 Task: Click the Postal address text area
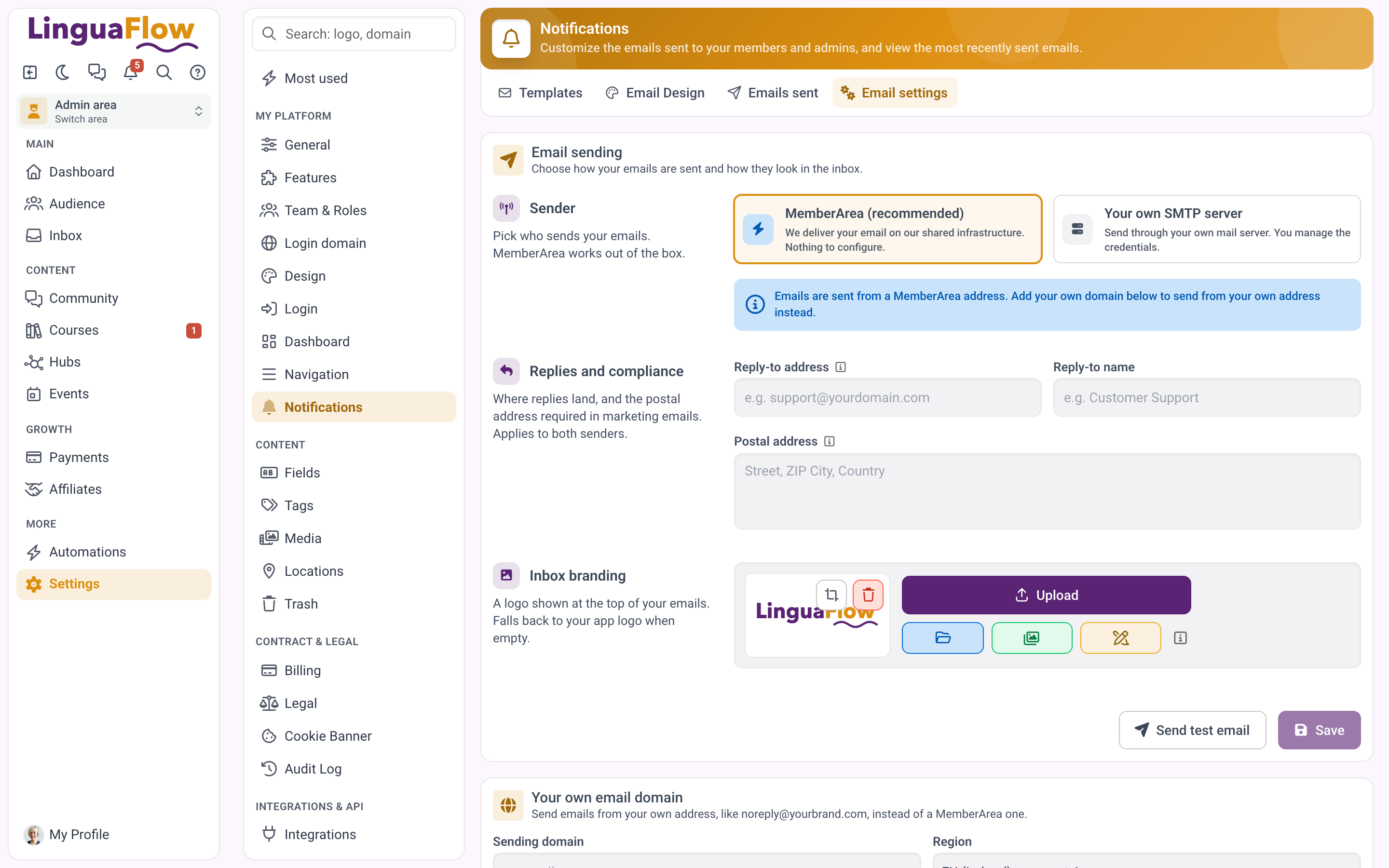[x=1047, y=491]
